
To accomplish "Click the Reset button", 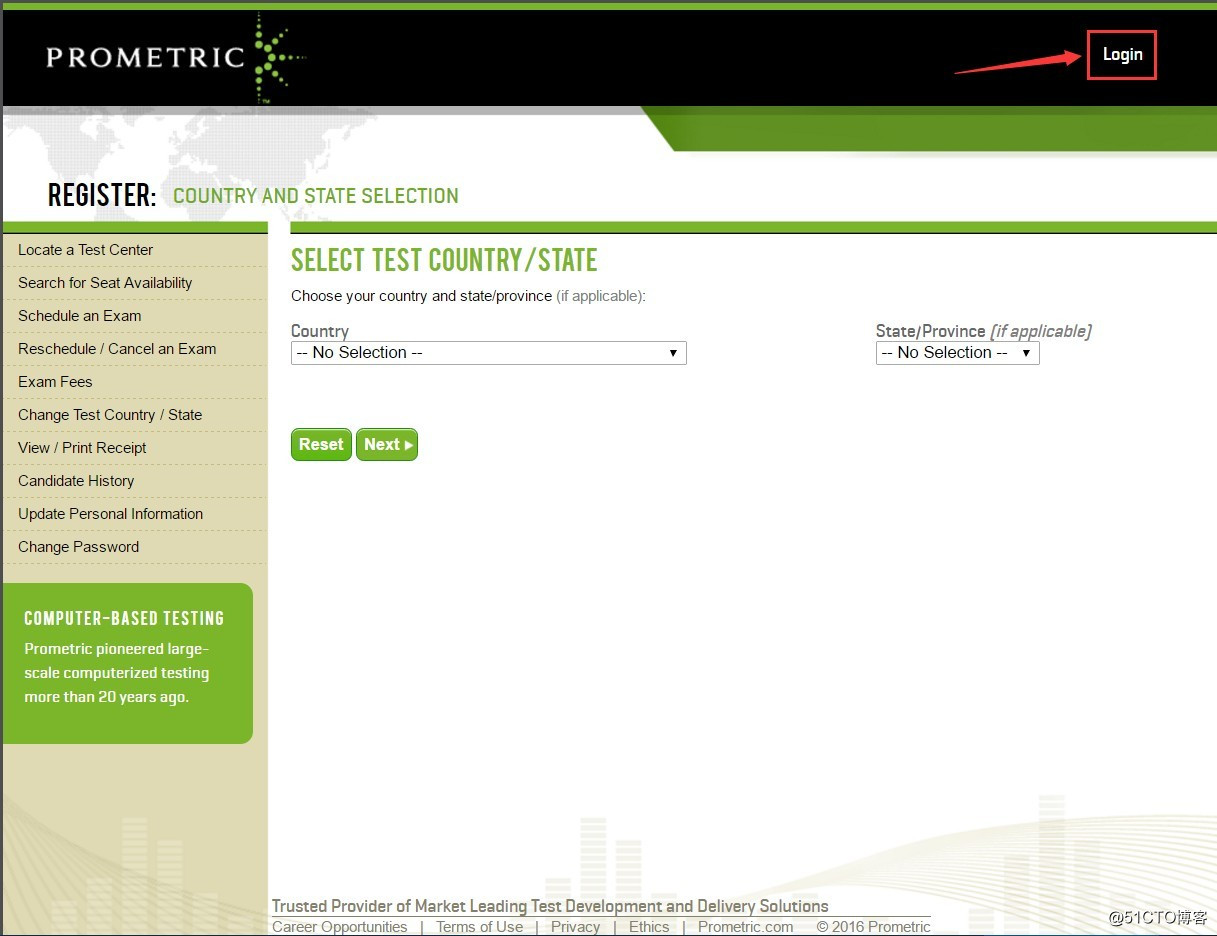I will click(321, 445).
